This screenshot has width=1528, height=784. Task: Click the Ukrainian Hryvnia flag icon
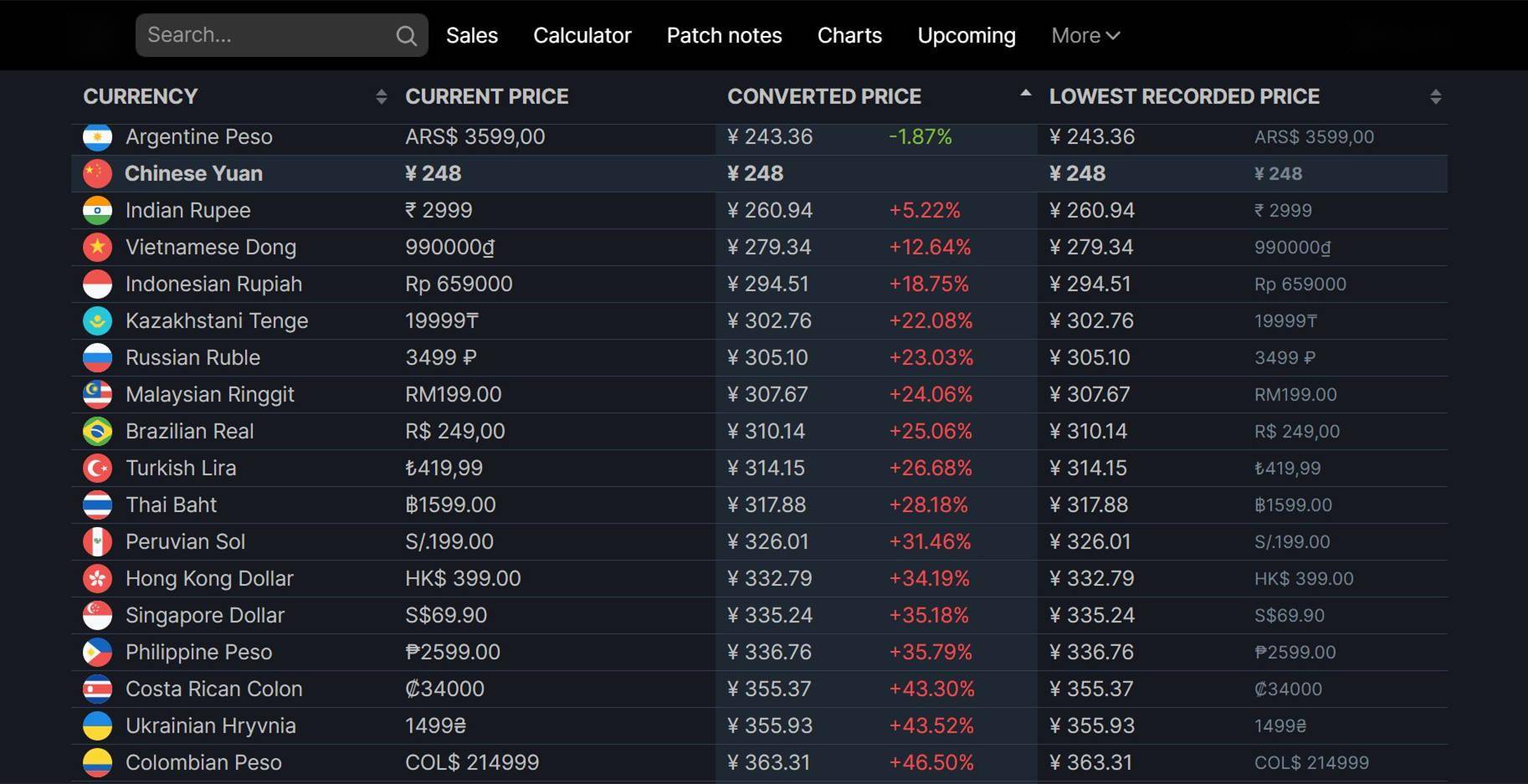coord(98,725)
